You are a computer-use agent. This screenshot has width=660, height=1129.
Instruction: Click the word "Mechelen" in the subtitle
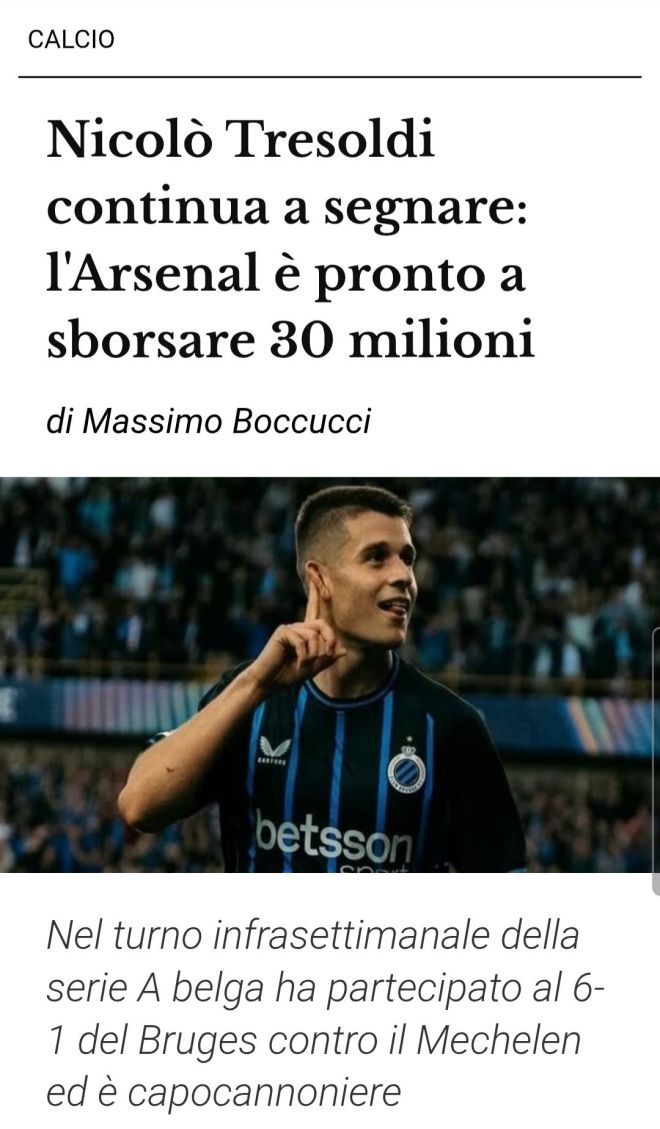(498, 1040)
